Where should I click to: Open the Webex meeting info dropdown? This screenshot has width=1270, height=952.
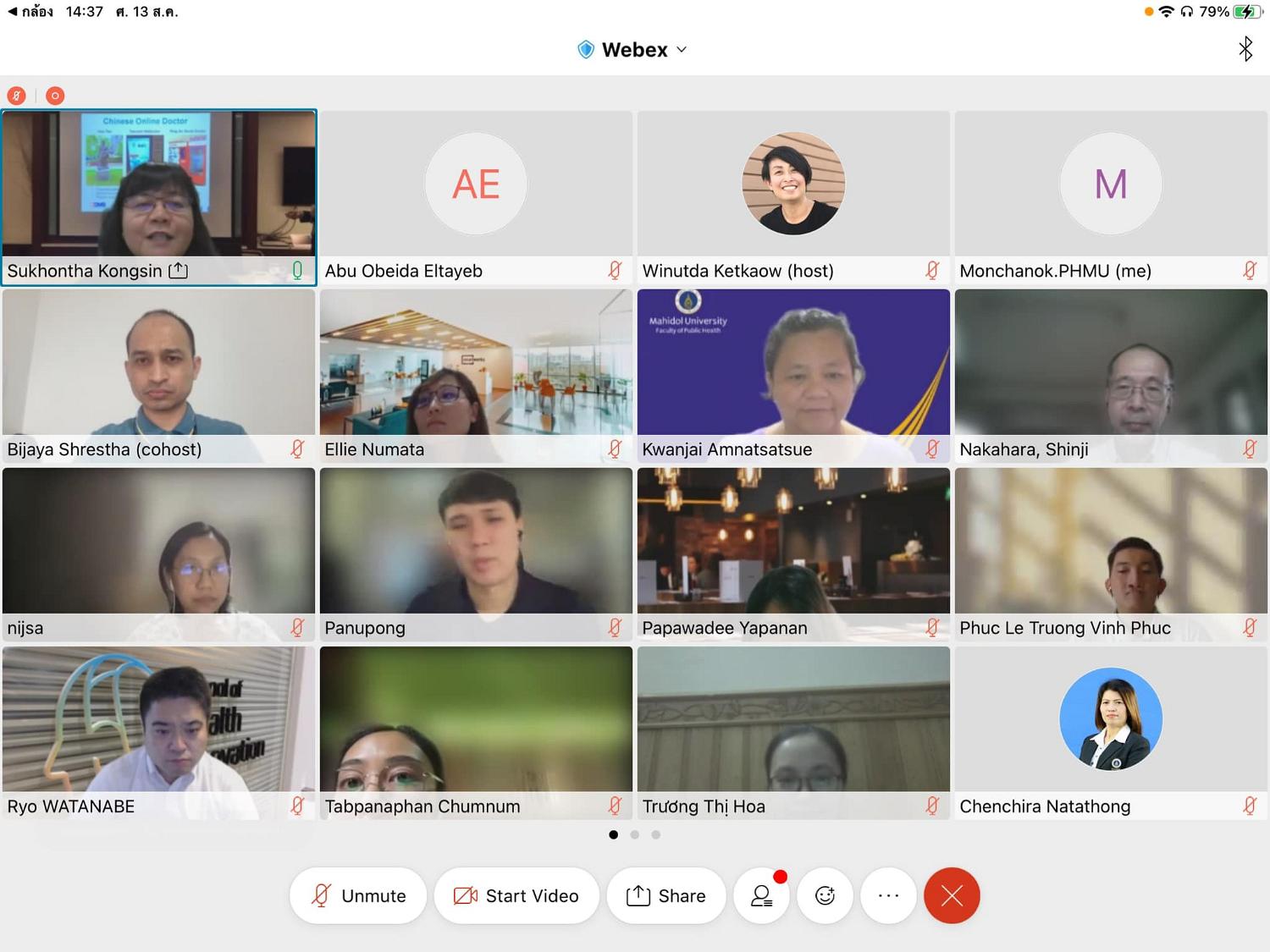click(x=632, y=50)
